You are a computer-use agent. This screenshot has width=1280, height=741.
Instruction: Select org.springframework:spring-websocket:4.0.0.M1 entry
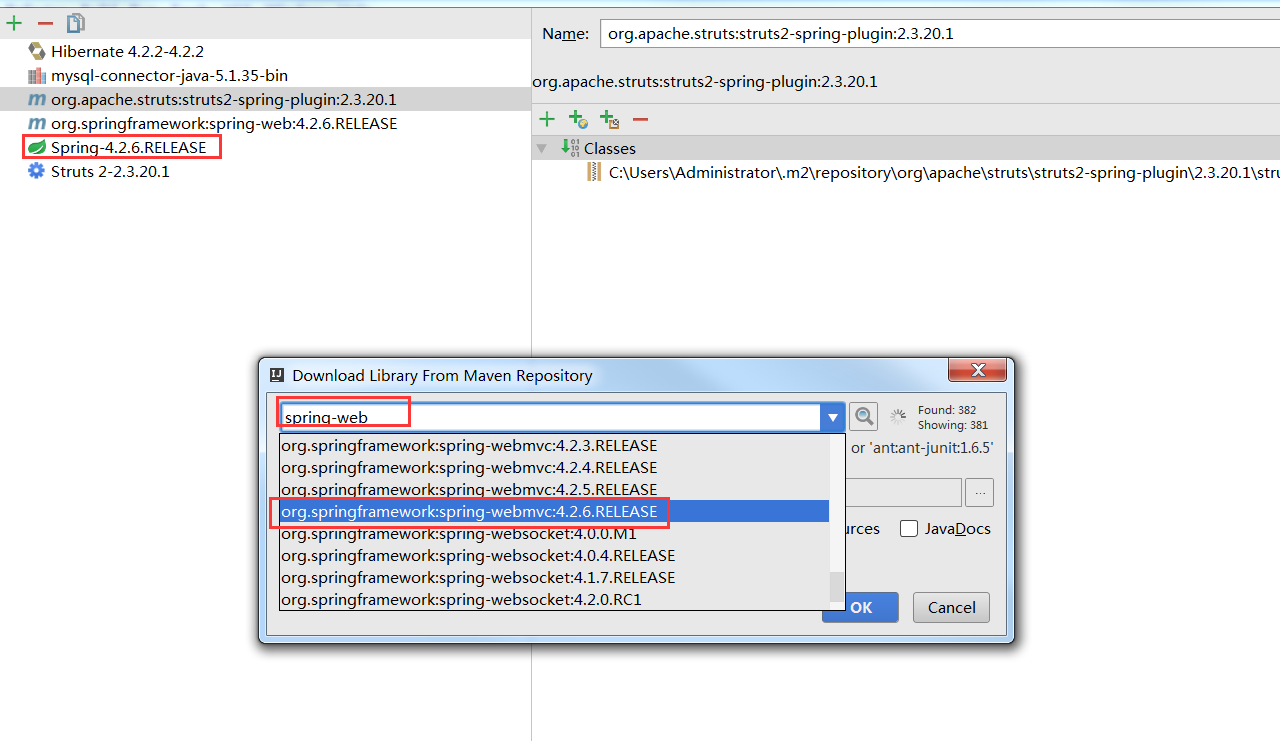tap(555, 533)
